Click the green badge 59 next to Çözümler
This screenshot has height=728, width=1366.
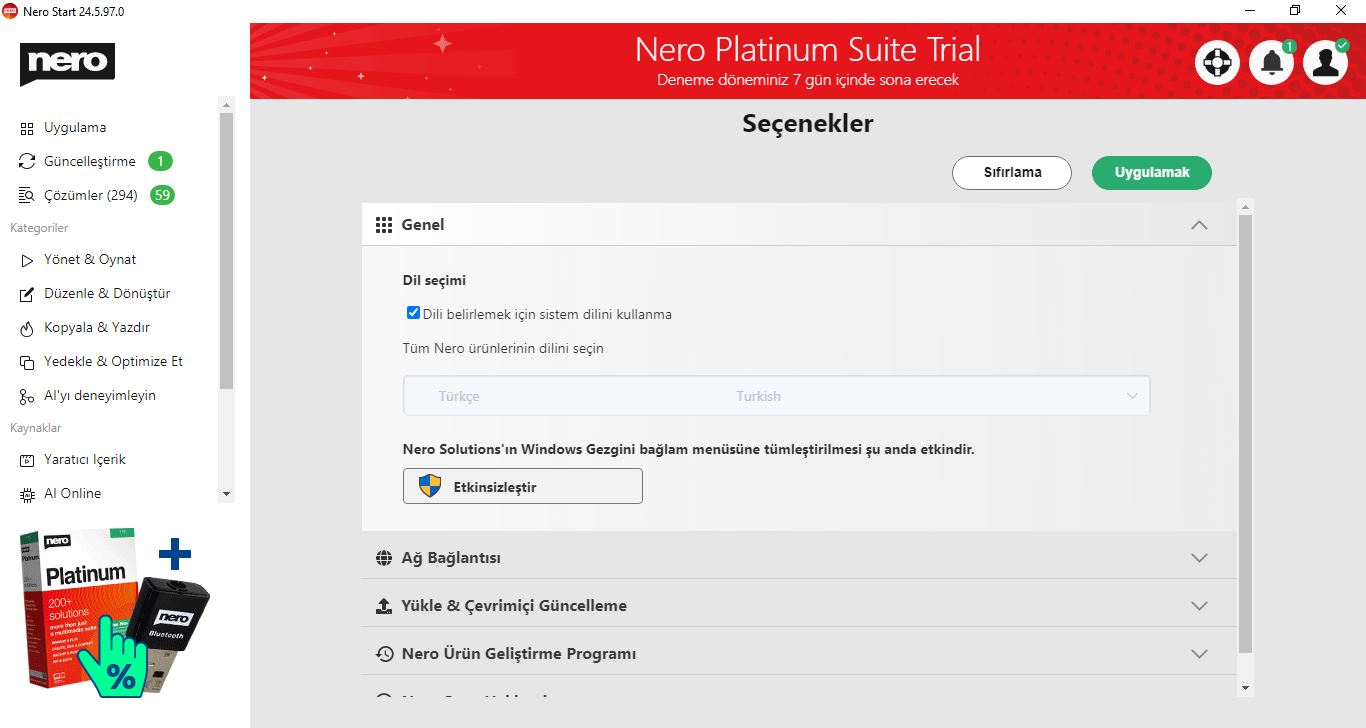[x=162, y=195]
